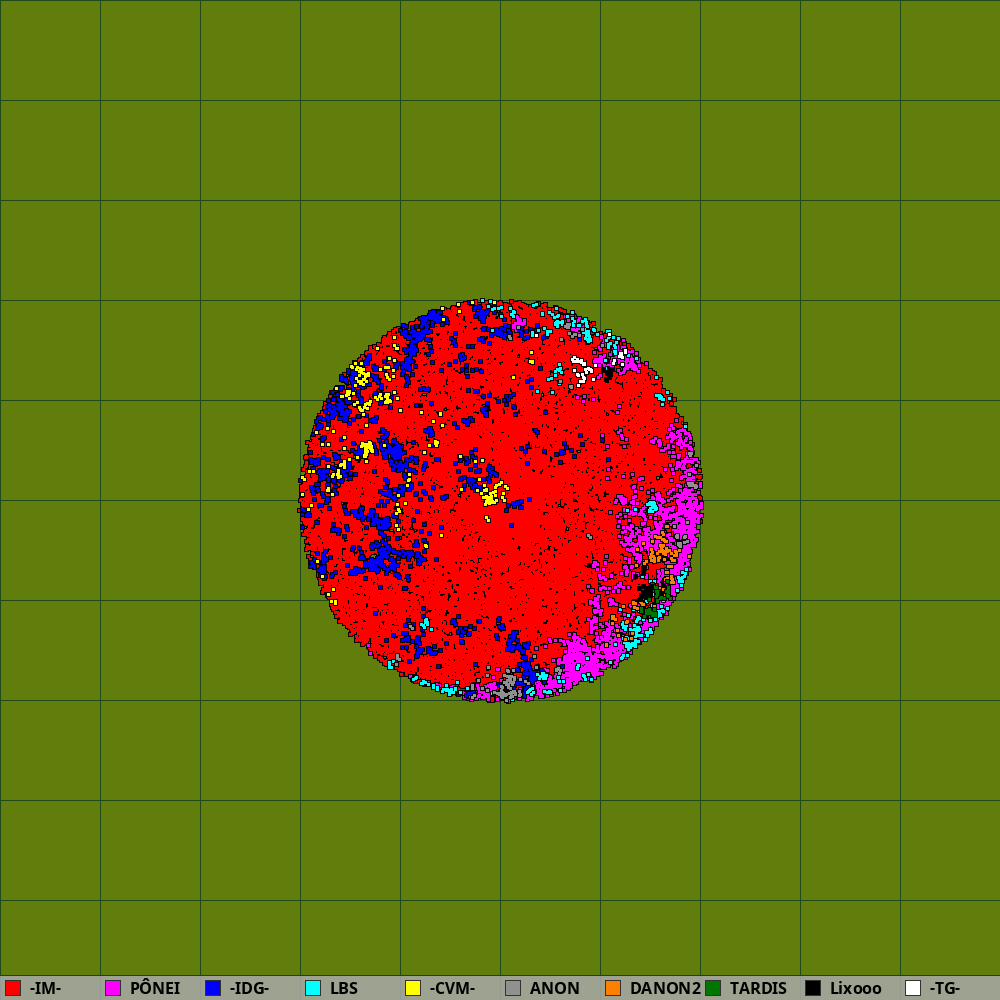Select the -IM- team label

[x=45, y=989]
